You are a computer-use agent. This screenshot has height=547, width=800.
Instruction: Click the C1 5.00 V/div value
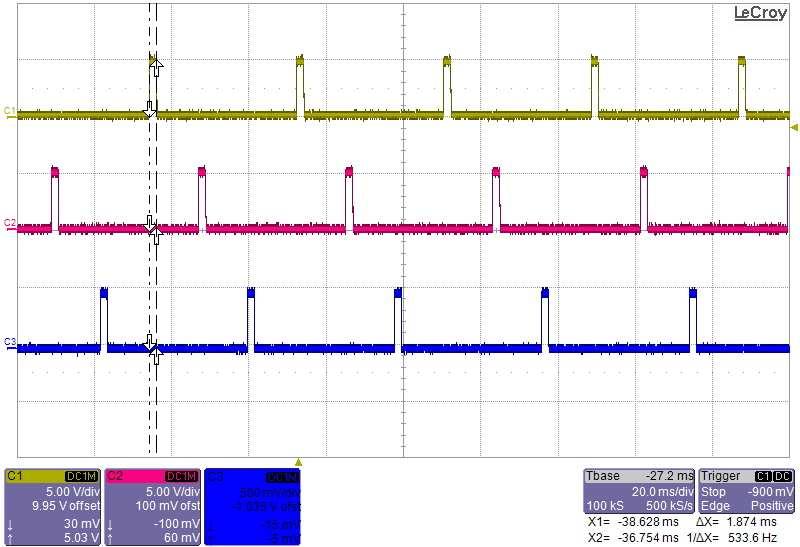pyautogui.click(x=72, y=492)
